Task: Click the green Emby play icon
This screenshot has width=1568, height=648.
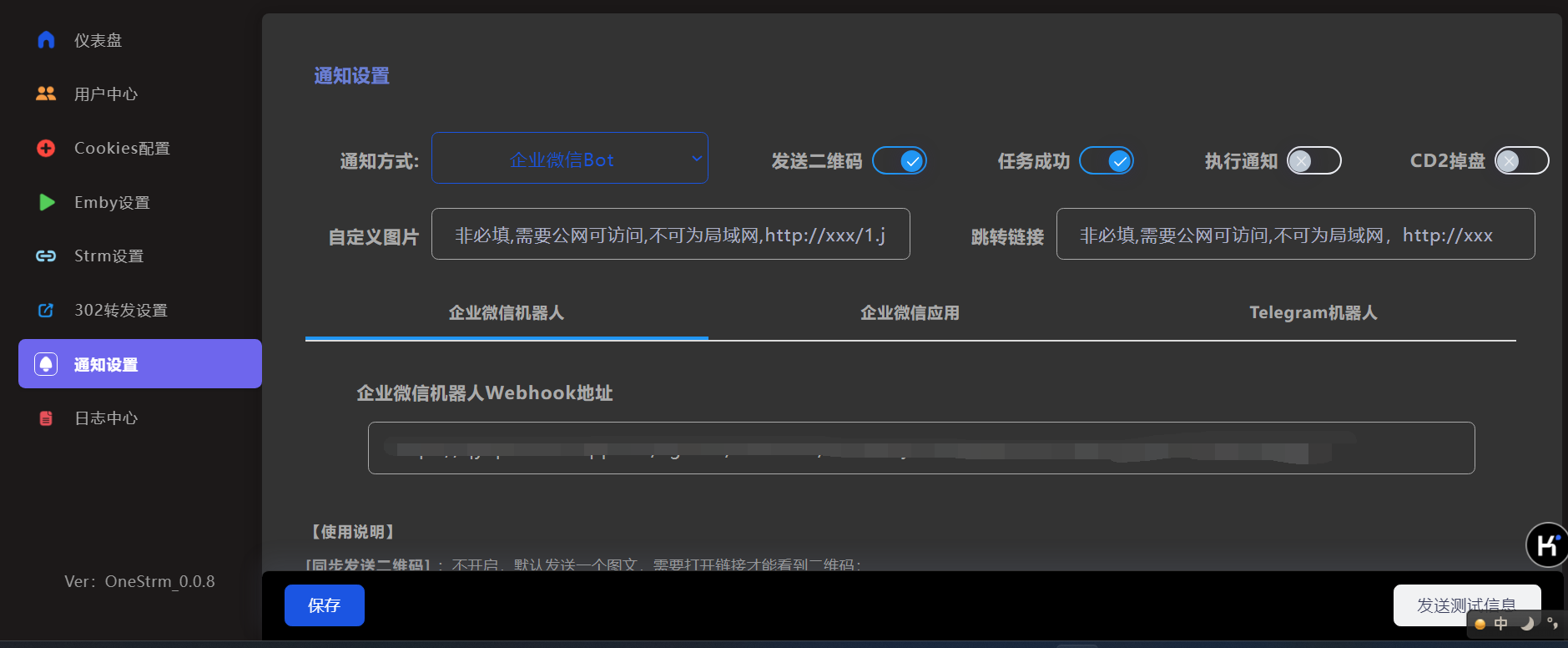Action: pyautogui.click(x=47, y=202)
